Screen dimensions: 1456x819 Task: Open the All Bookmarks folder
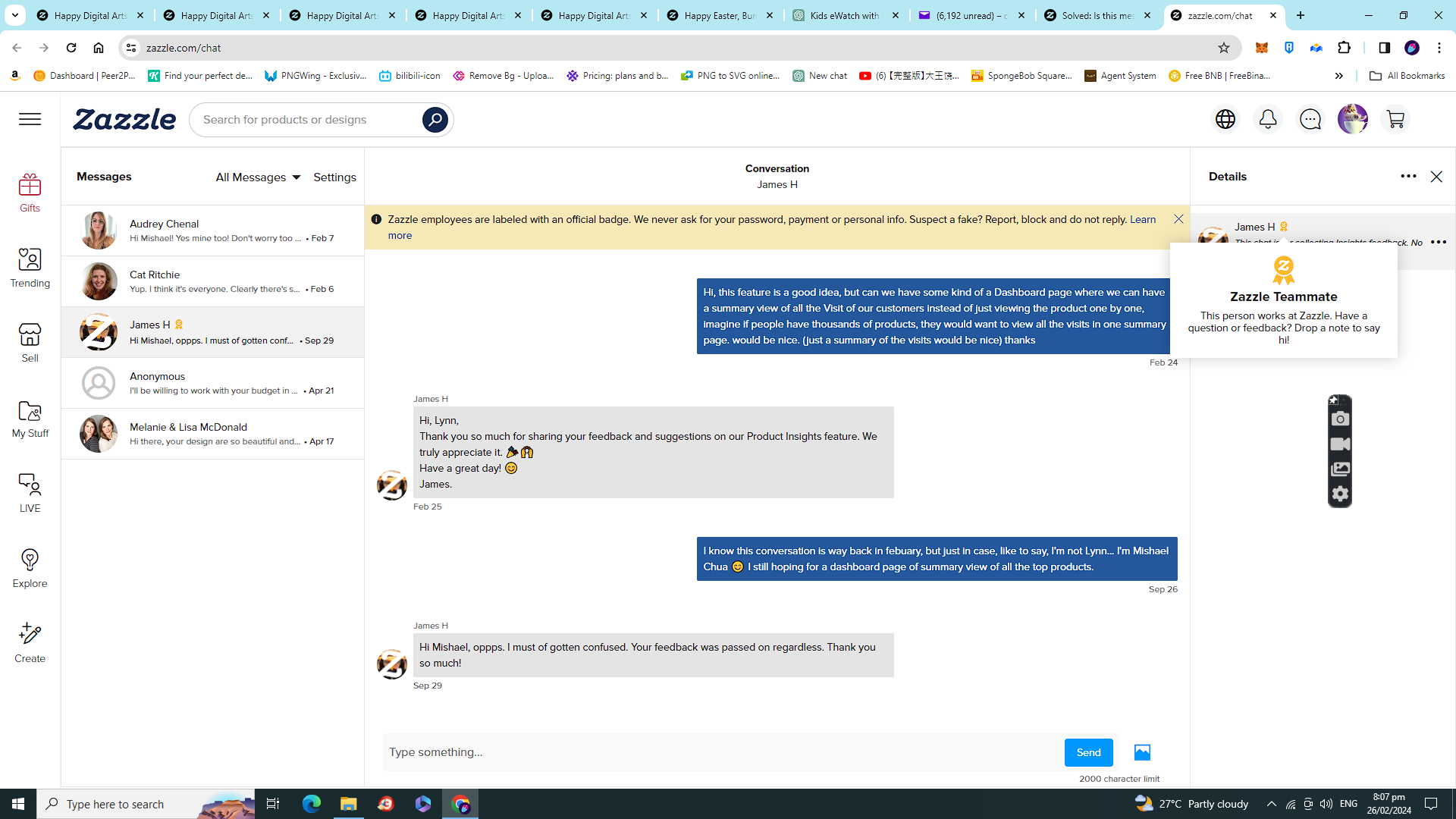coord(1407,76)
